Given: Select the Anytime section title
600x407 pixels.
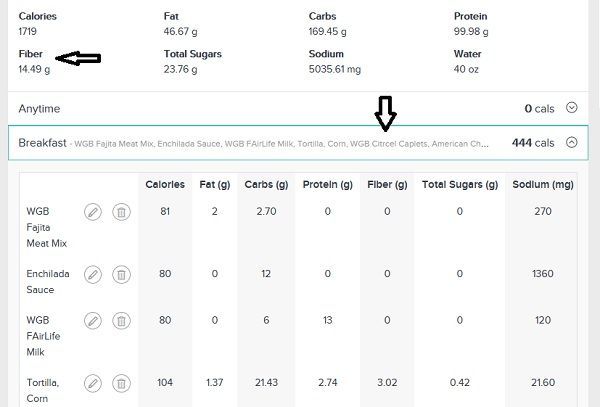Looking at the screenshot, I should 39,109.
